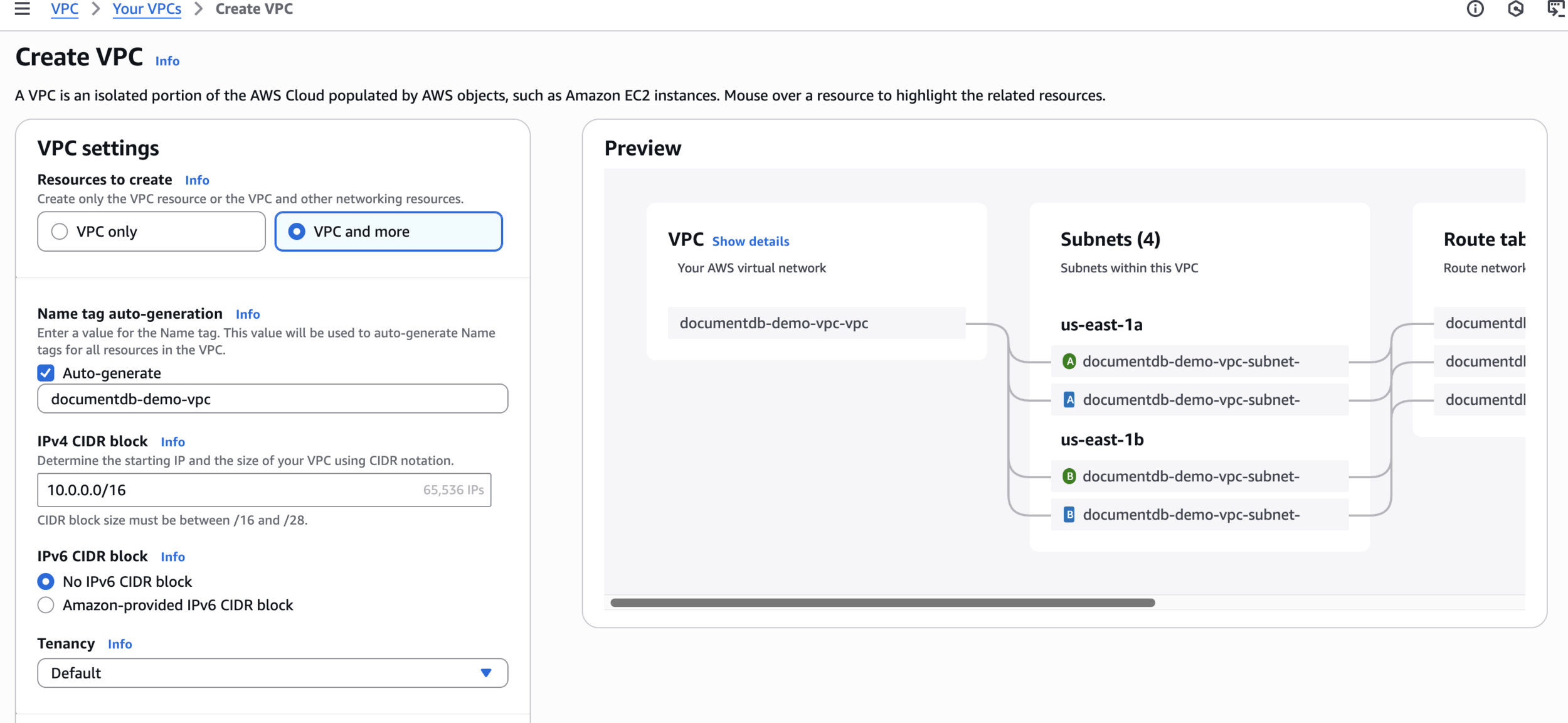Click green A subnet icon in us-east-1a
Image resolution: width=1568 pixels, height=723 pixels.
[x=1069, y=361]
